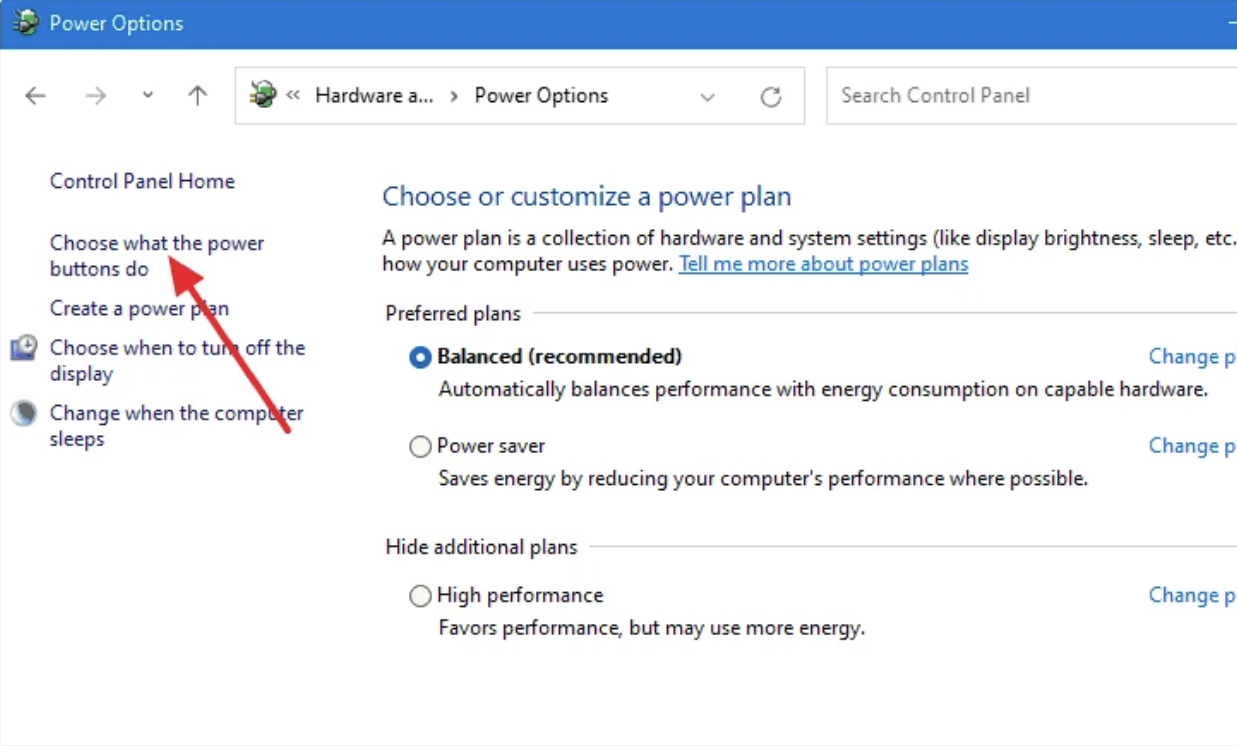Image resolution: width=1237 pixels, height=746 pixels.
Task: Open Choose what the power buttons do
Action: click(157, 256)
